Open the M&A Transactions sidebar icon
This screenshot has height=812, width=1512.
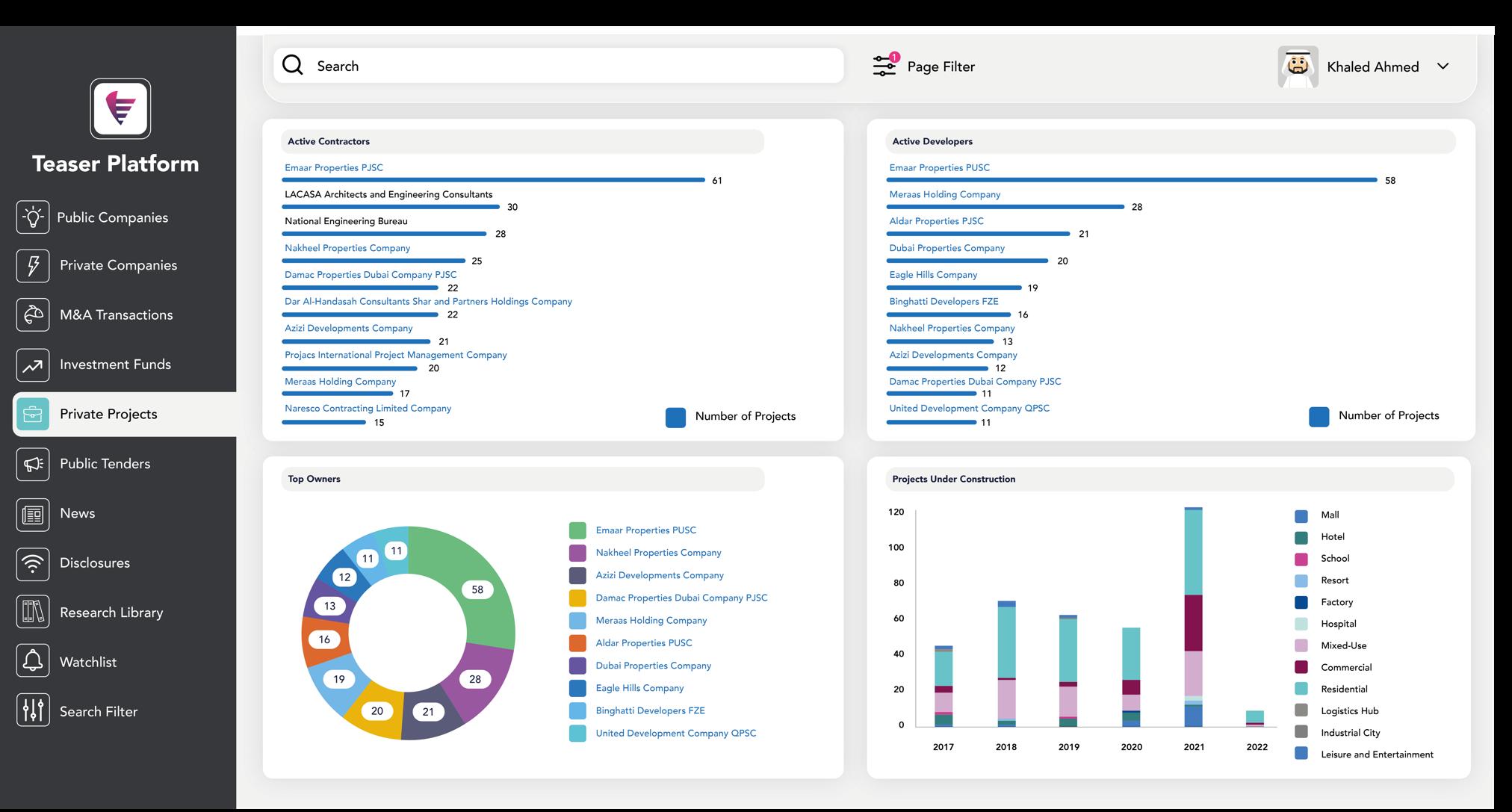pyautogui.click(x=33, y=315)
